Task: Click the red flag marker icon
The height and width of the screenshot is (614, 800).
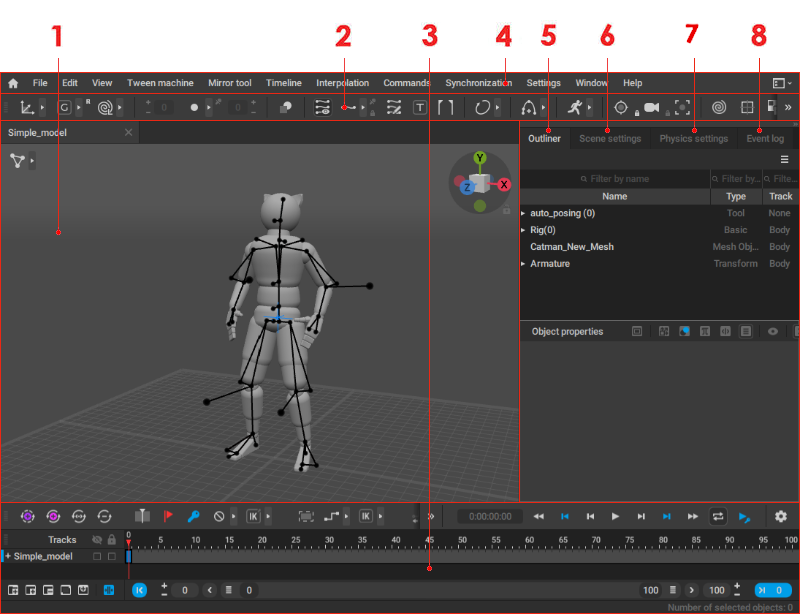Action: pyautogui.click(x=167, y=516)
